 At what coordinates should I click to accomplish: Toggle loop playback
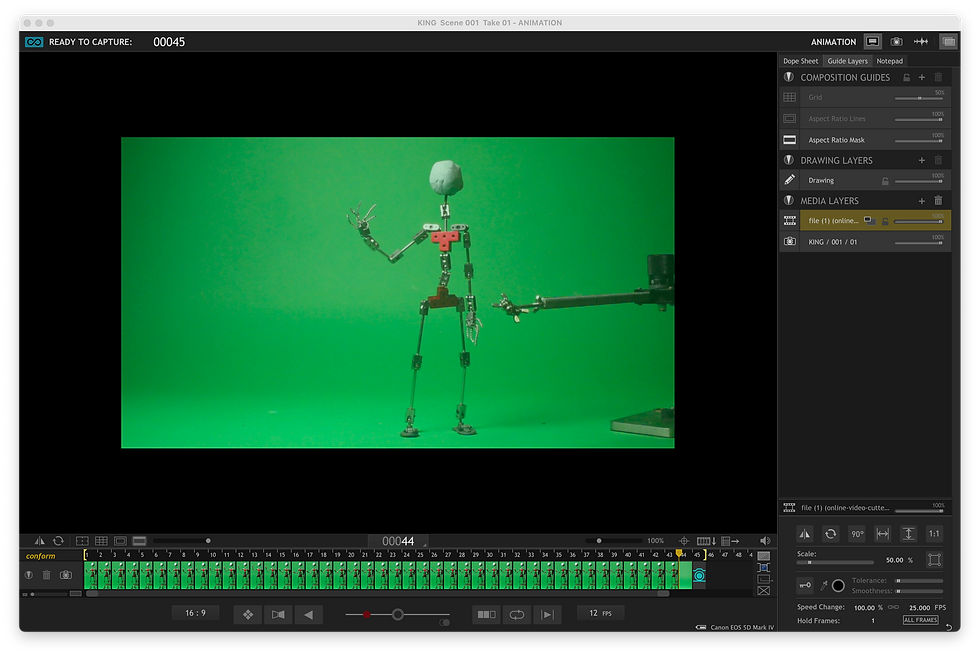click(x=516, y=615)
